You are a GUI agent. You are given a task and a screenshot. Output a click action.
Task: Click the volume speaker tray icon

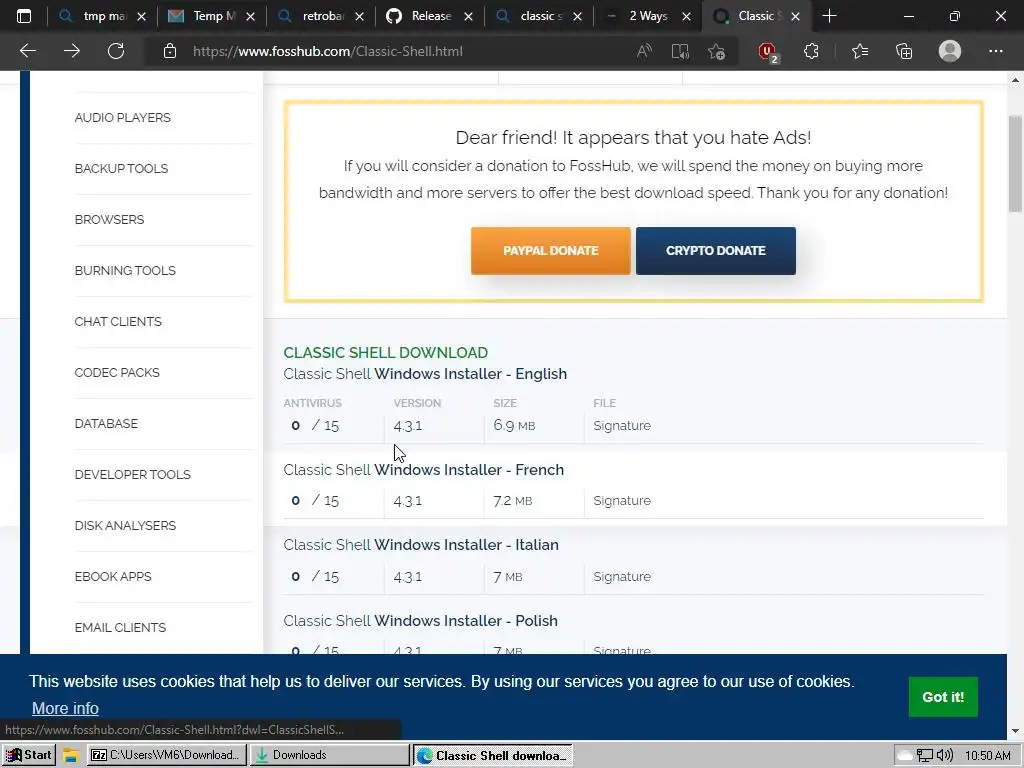(944, 756)
